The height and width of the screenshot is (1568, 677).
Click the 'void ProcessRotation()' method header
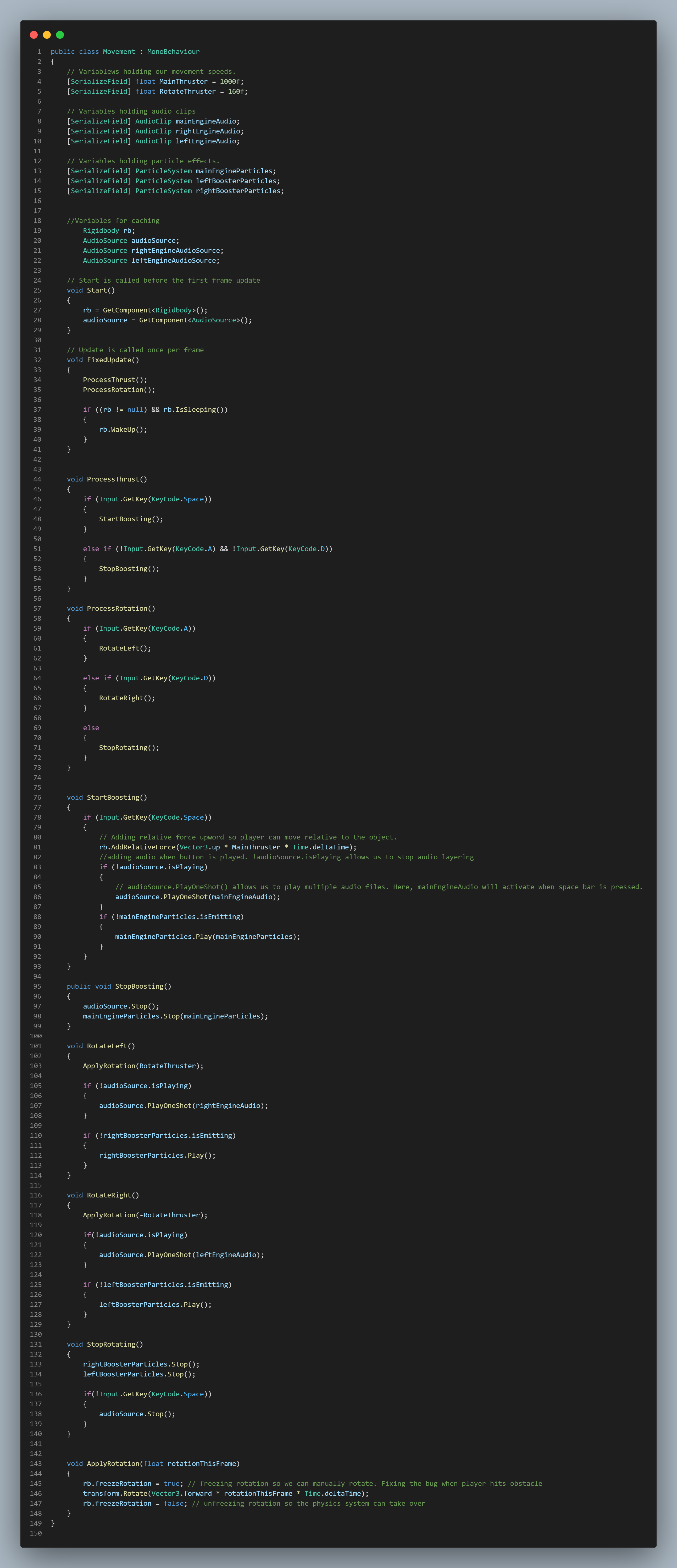(x=111, y=609)
